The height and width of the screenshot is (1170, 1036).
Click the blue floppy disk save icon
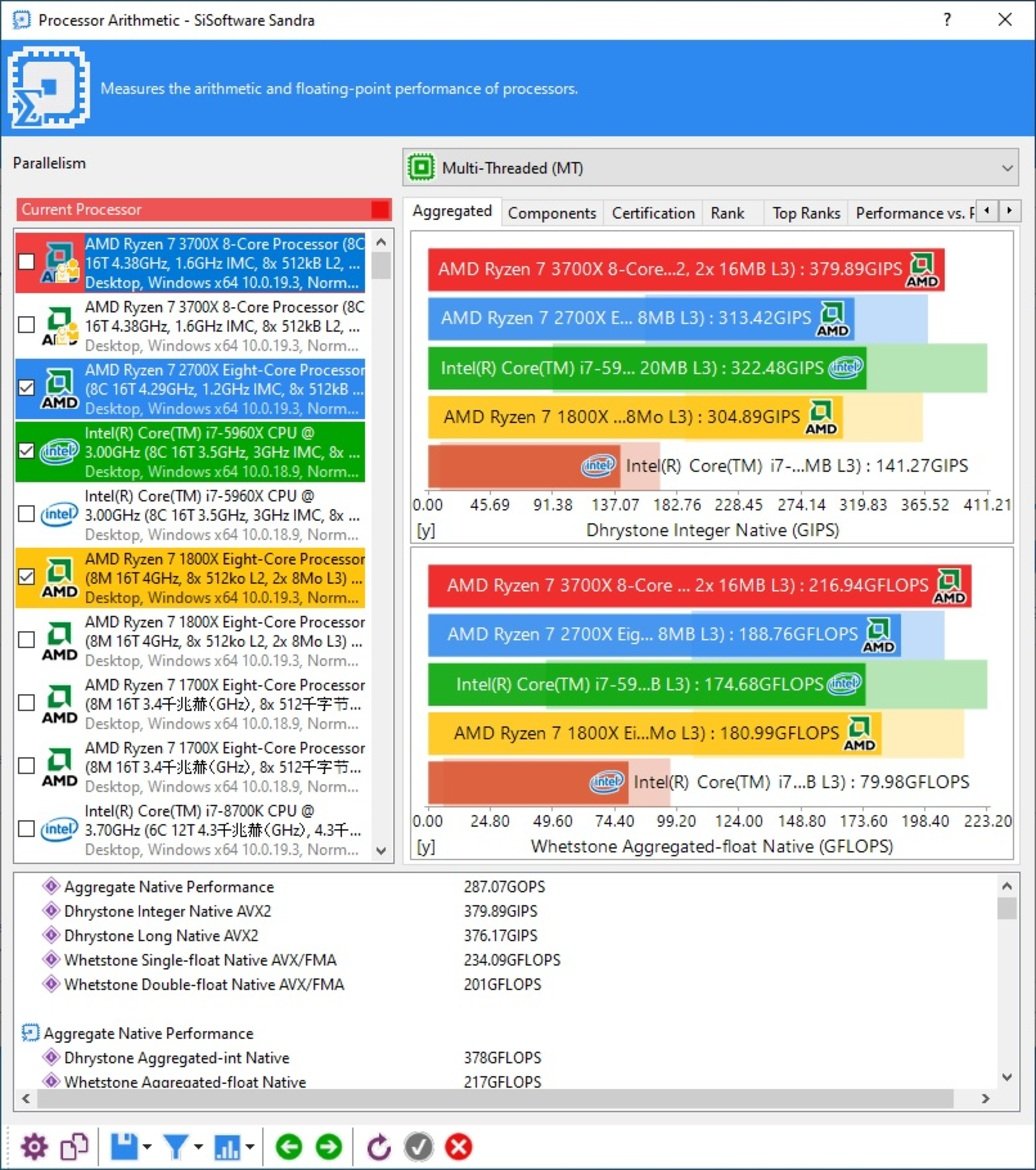point(124,1146)
